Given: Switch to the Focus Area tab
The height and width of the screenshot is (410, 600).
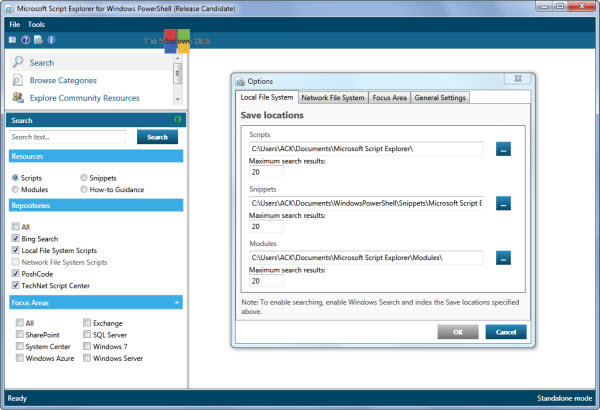Looking at the screenshot, I should (x=390, y=98).
